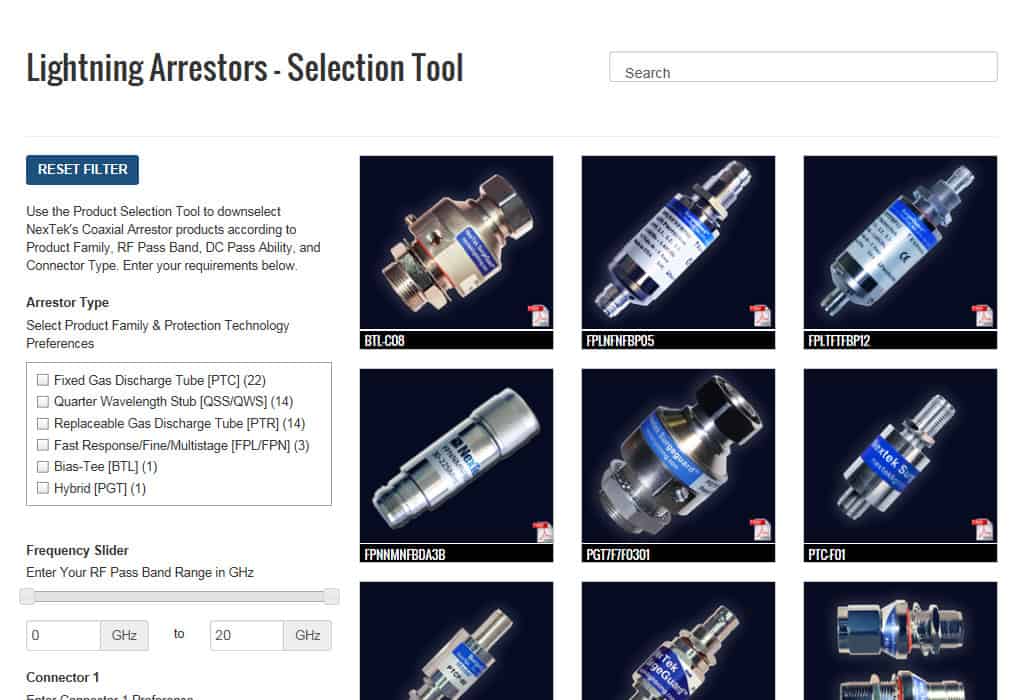The image size is (1016, 700).
Task: Click the minimum frequency slider handle
Action: coord(27,596)
